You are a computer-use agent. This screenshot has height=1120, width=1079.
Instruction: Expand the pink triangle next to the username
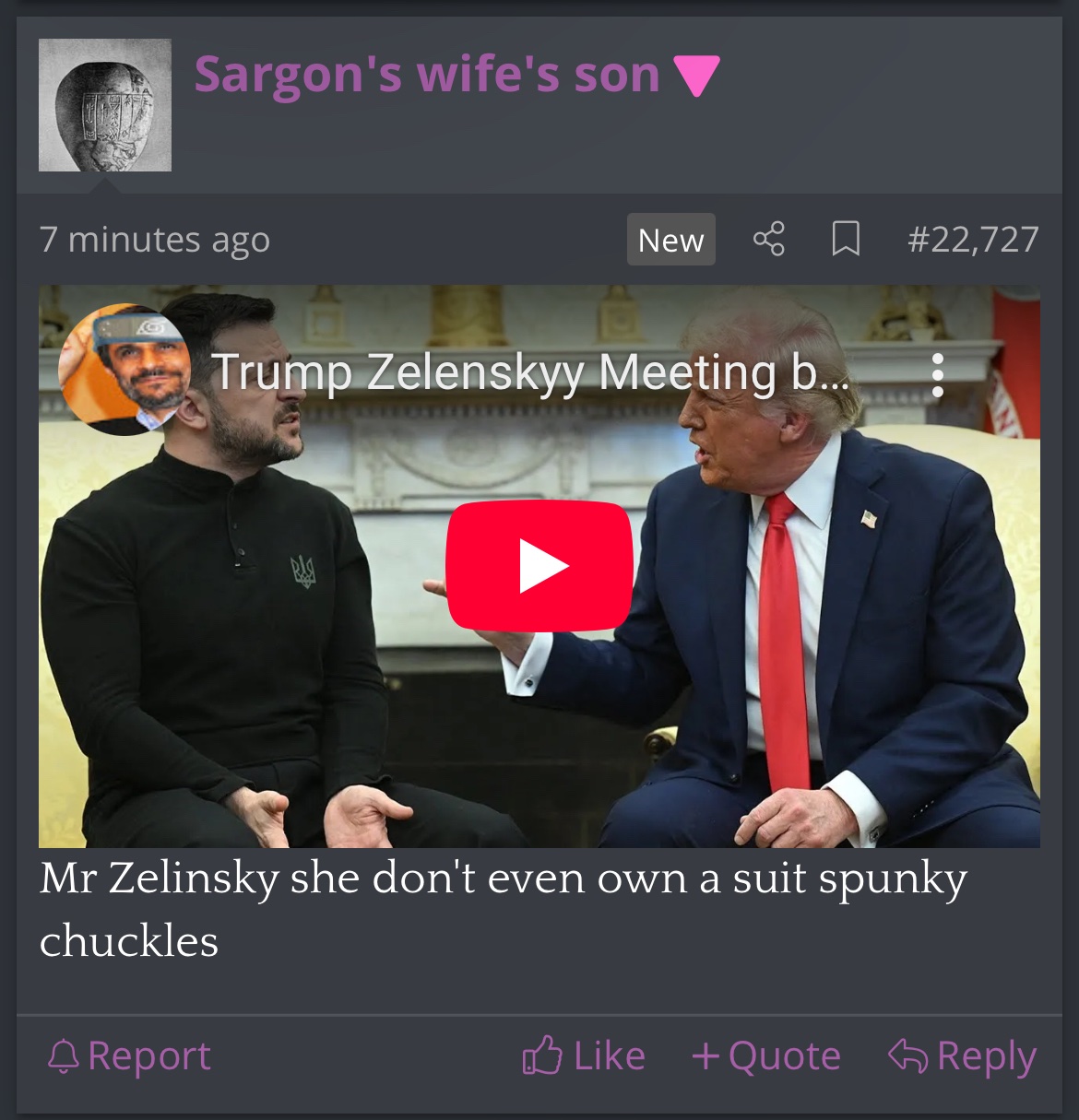(697, 76)
